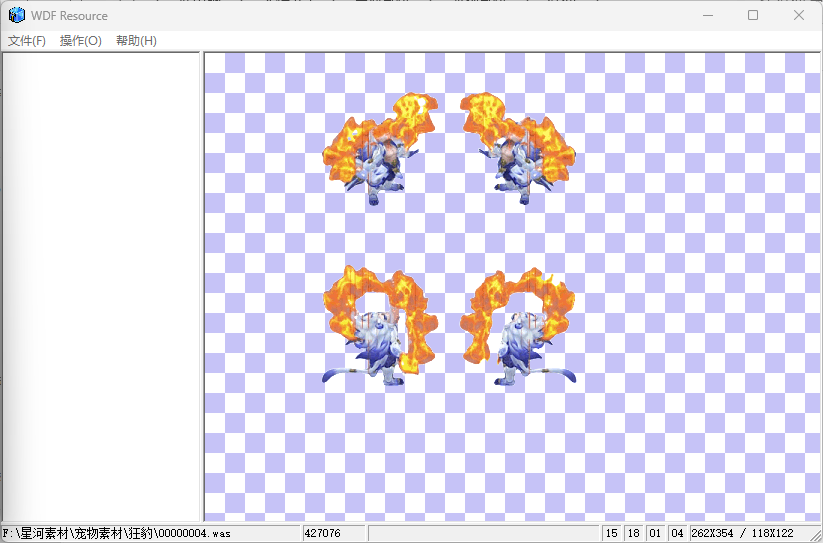Click the status bar cell showing 04
This screenshot has height=543, width=823.
(678, 533)
